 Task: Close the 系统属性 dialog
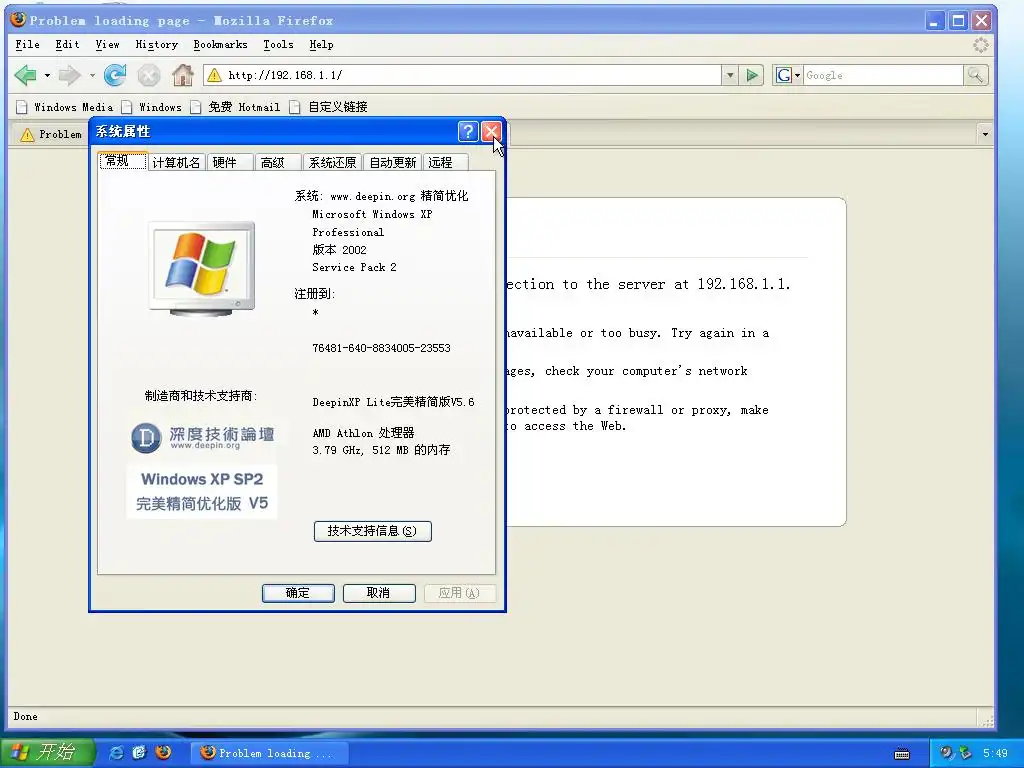pyautogui.click(x=491, y=131)
